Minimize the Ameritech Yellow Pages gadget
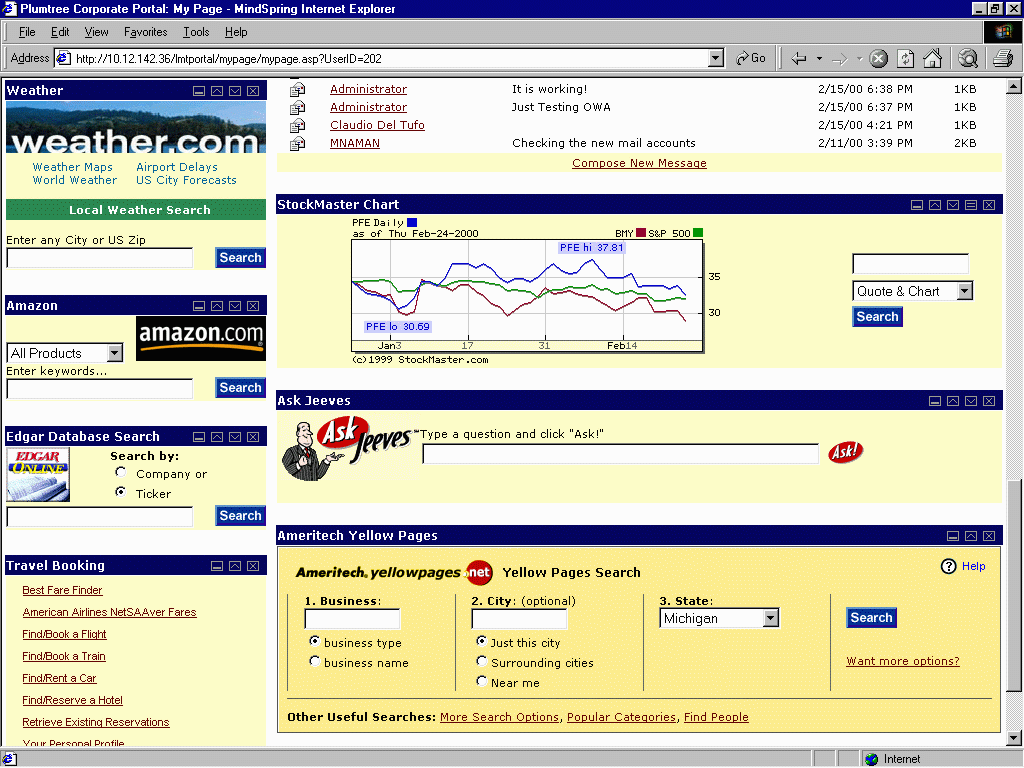 953,536
